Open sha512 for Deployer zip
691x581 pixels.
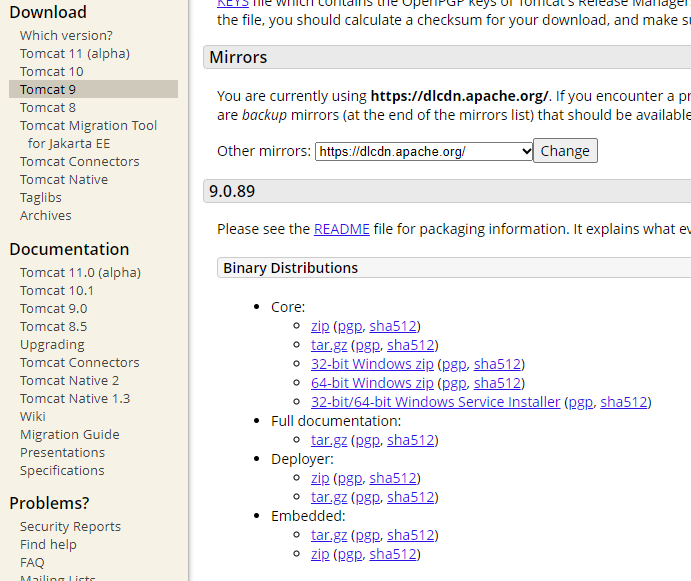[x=393, y=478]
